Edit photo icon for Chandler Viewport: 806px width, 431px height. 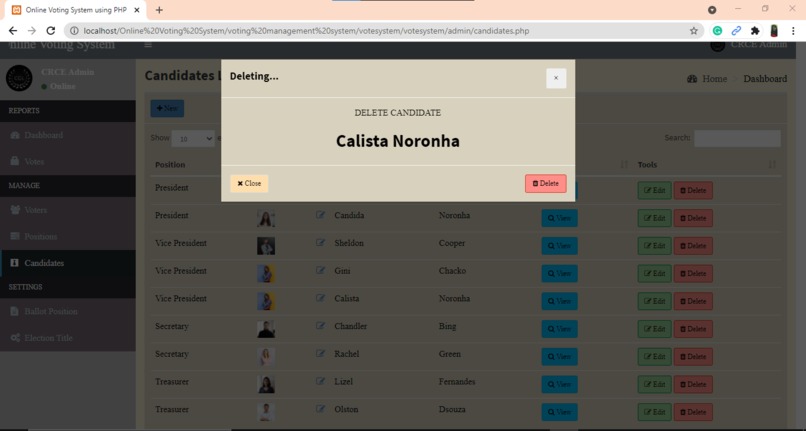(x=320, y=326)
